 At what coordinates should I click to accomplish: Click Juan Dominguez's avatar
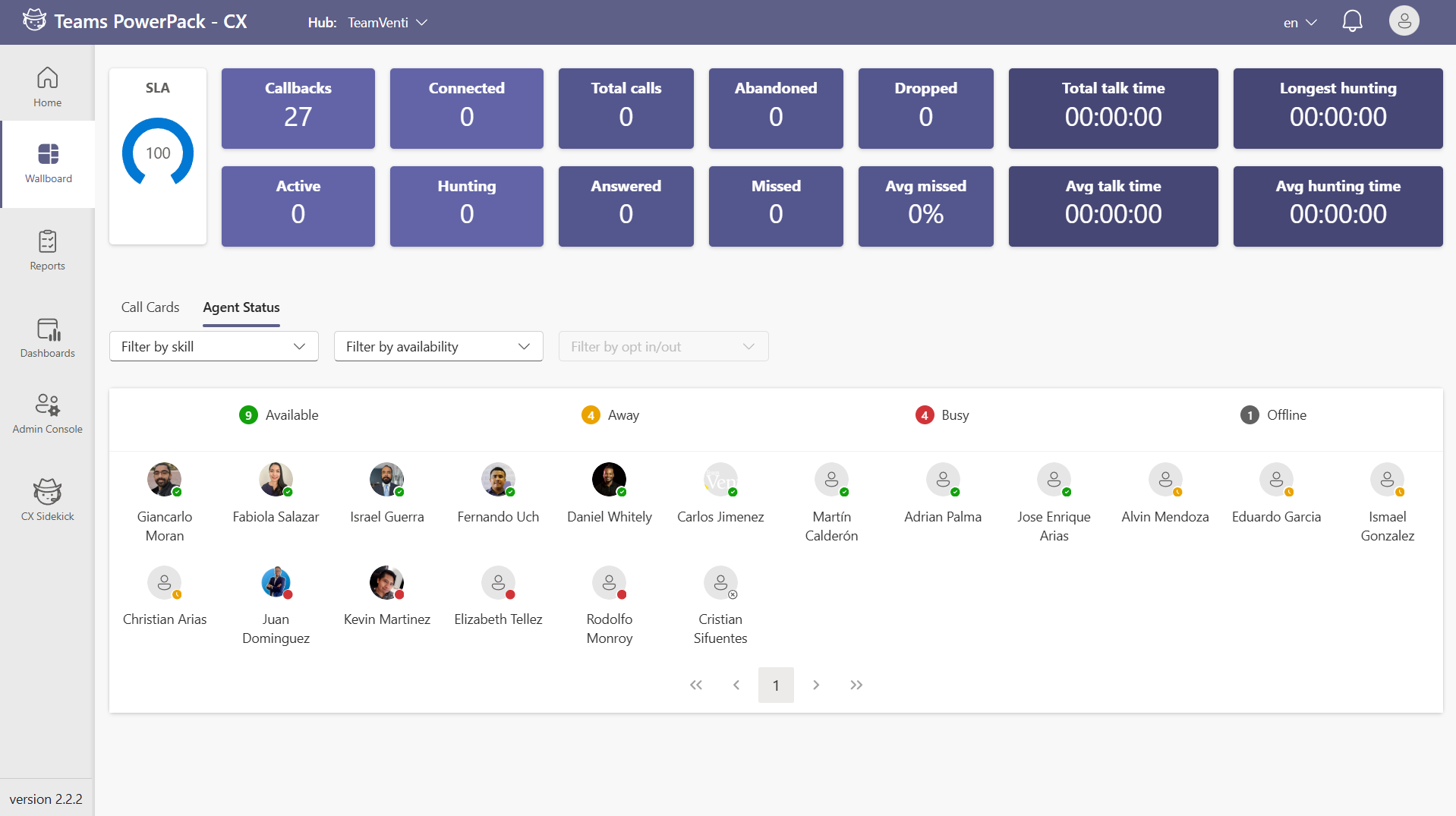point(276,583)
